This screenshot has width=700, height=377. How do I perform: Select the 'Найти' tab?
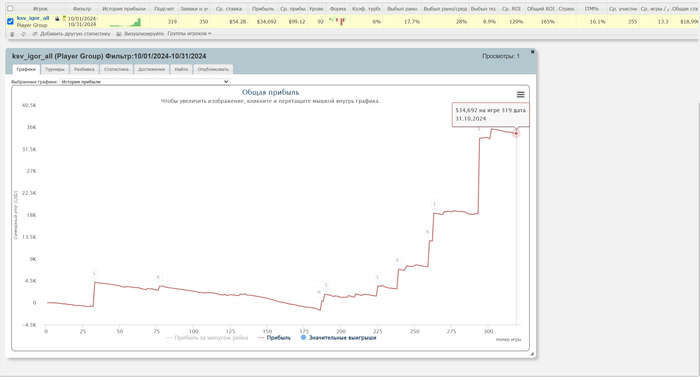point(181,69)
